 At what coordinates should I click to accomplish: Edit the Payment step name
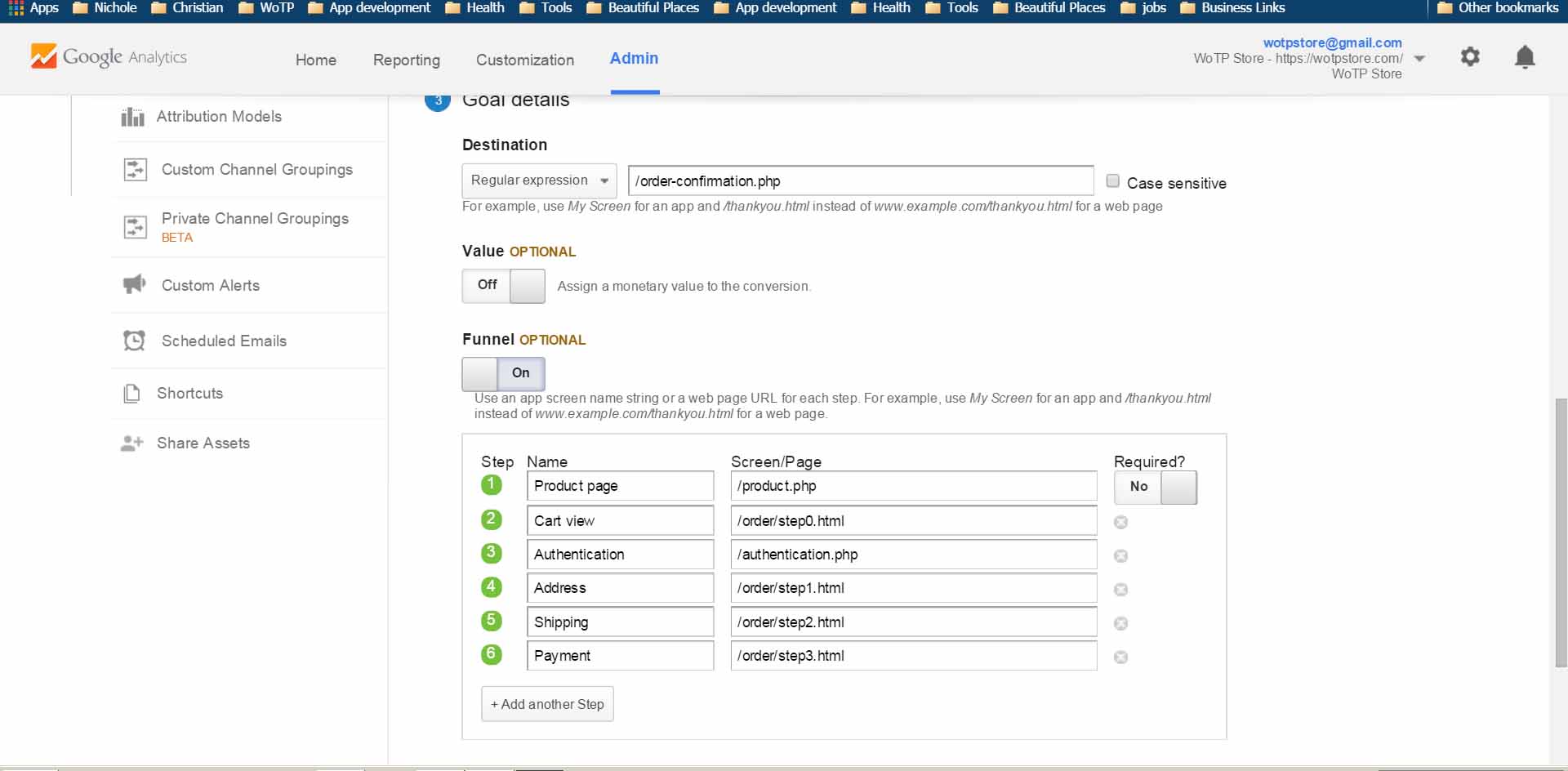(621, 656)
